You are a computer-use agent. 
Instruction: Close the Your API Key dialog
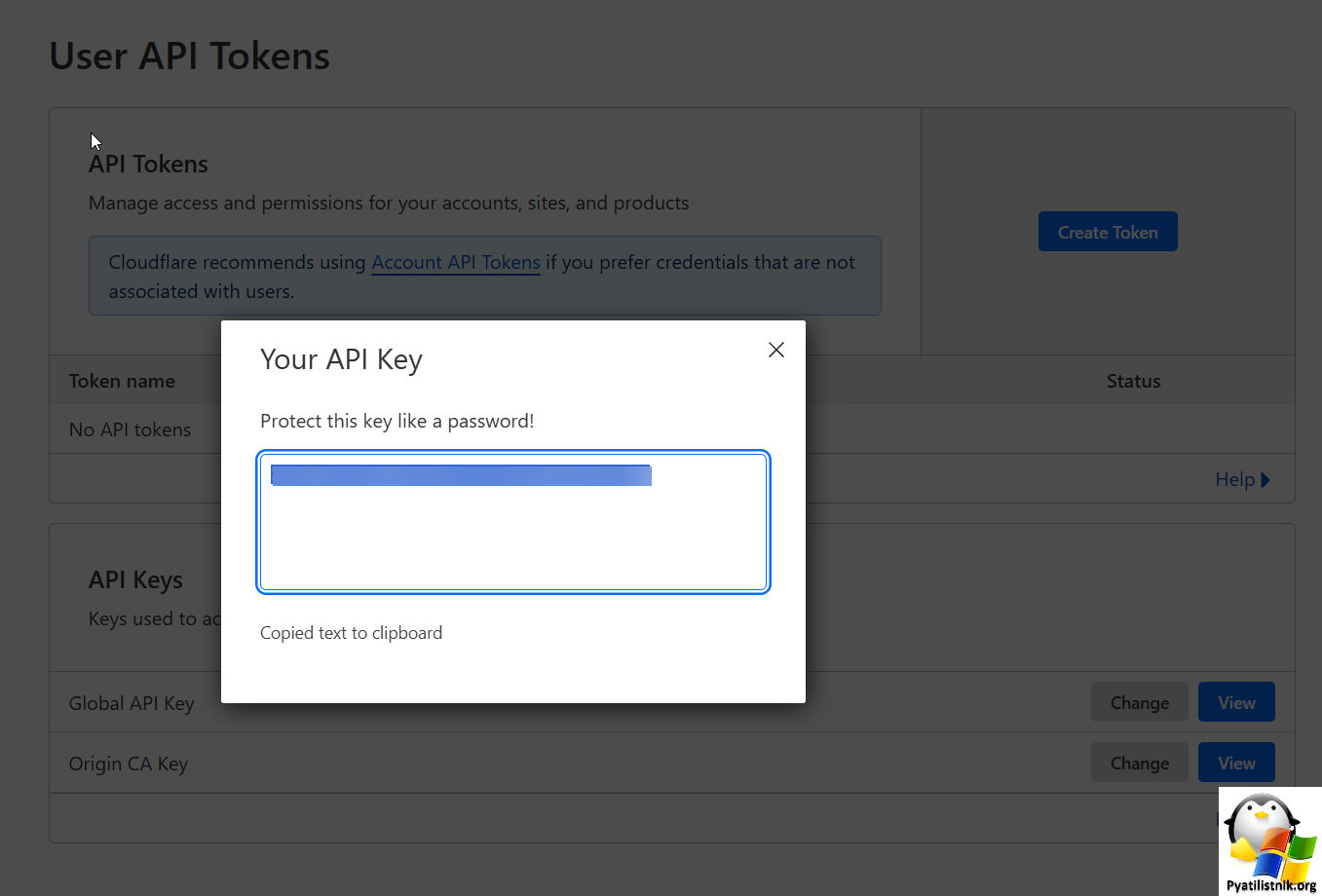click(x=775, y=350)
